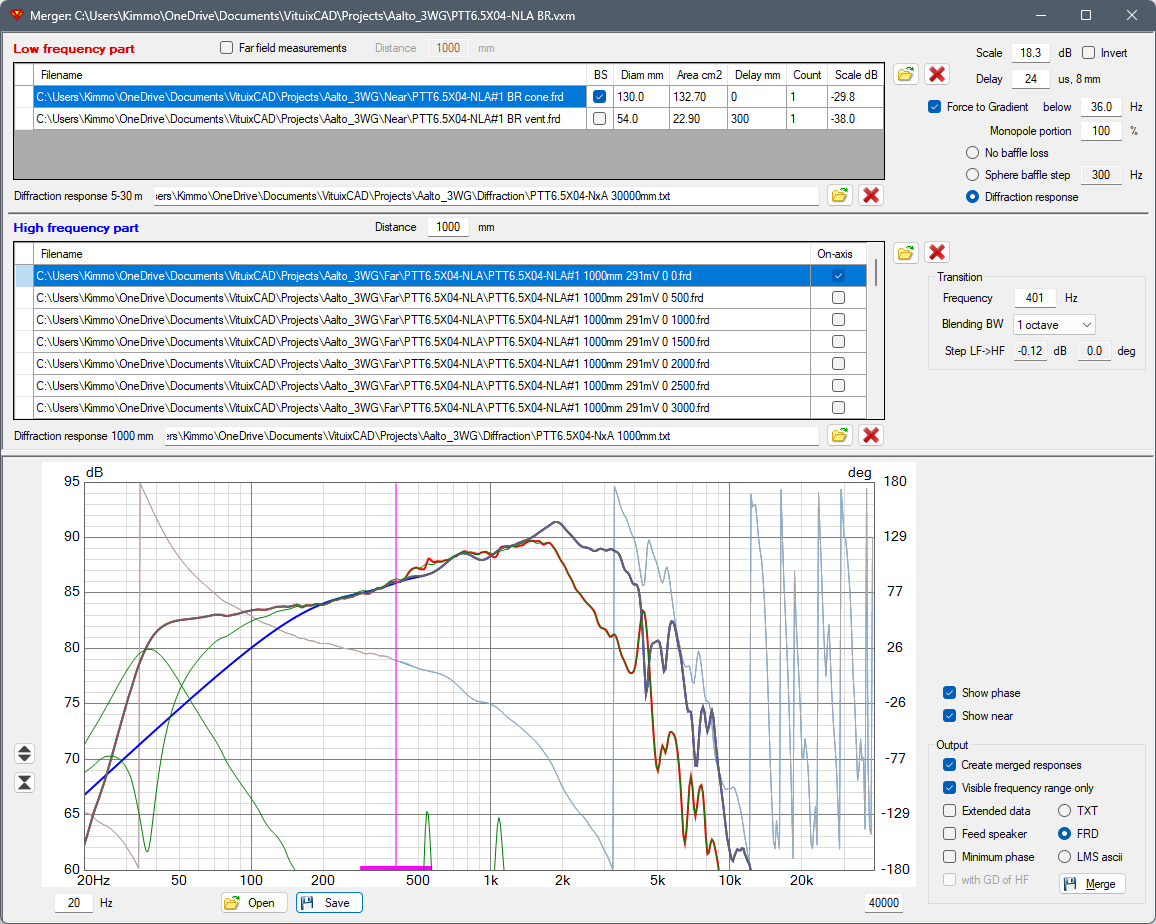Image resolution: width=1156 pixels, height=924 pixels.
Task: Click the chart vertical zoom arrows icon
Action: point(24,753)
